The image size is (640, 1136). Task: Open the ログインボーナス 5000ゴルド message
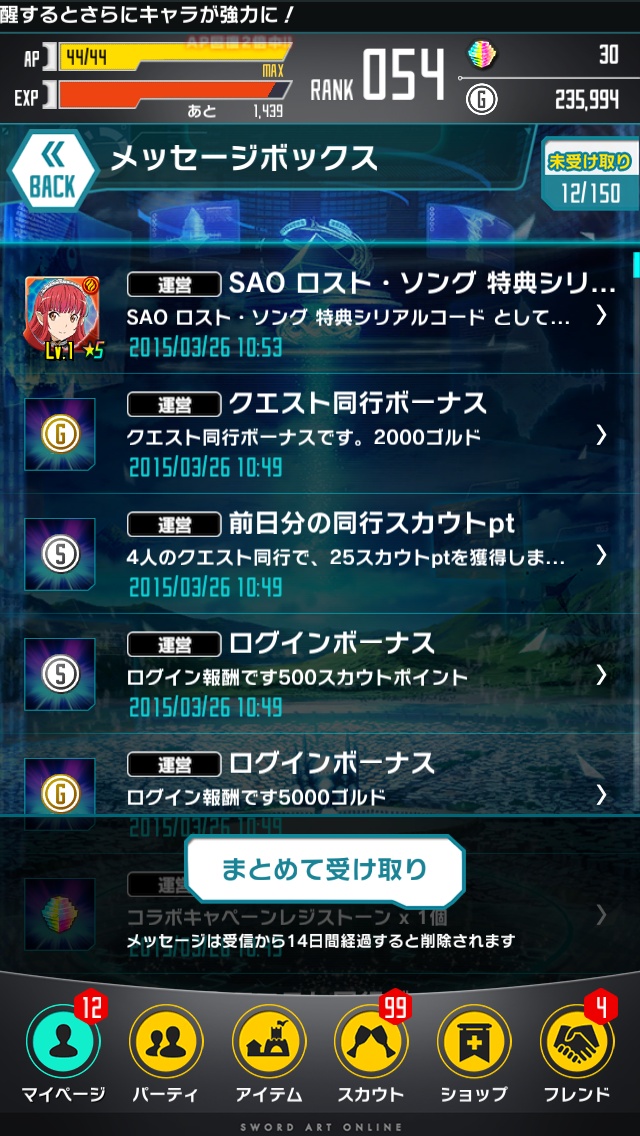click(320, 786)
